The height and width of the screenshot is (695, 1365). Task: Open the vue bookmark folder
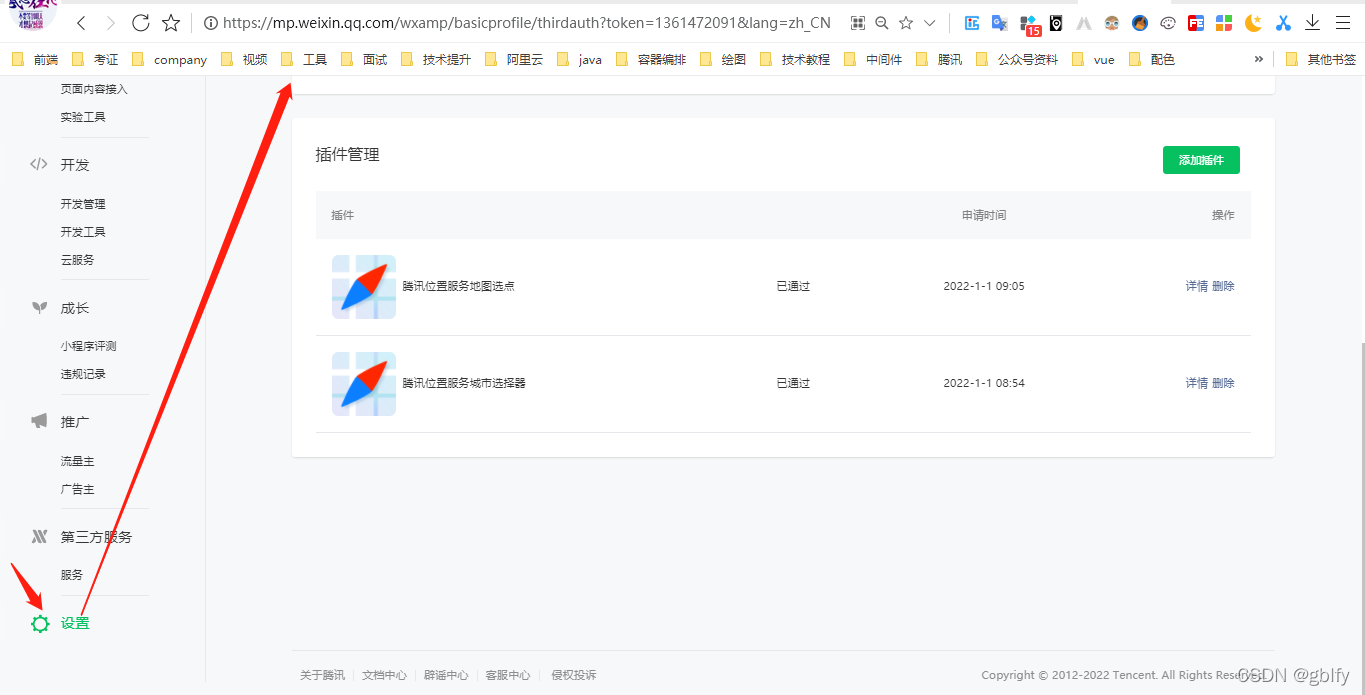click(1093, 59)
